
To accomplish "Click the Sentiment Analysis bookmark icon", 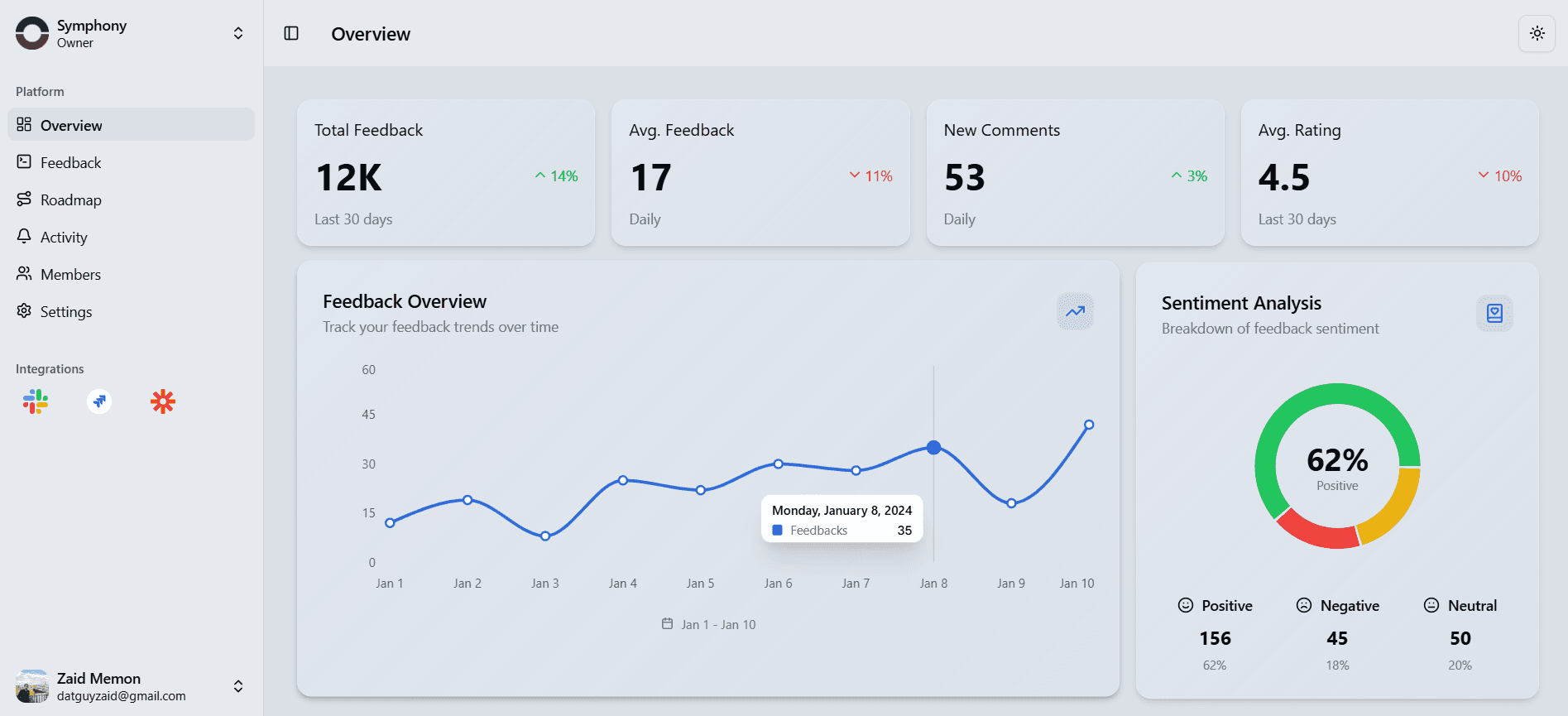I will pos(1494,313).
